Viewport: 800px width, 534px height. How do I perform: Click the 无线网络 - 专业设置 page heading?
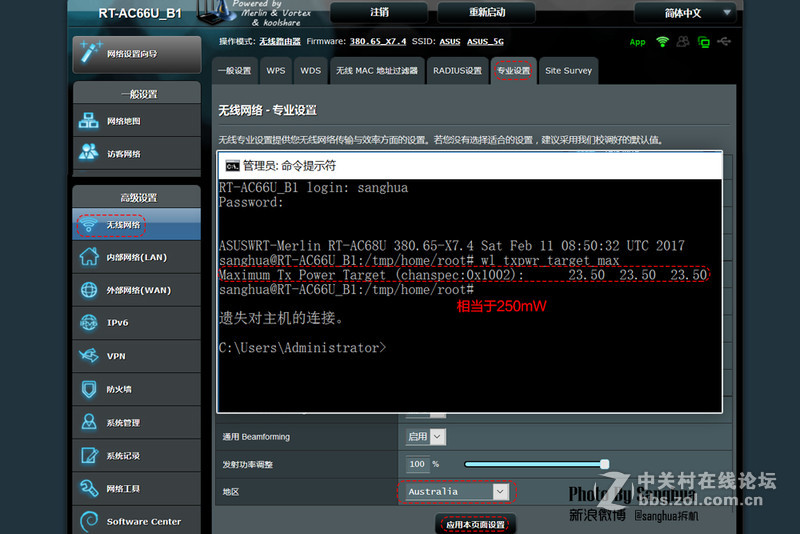point(267,110)
